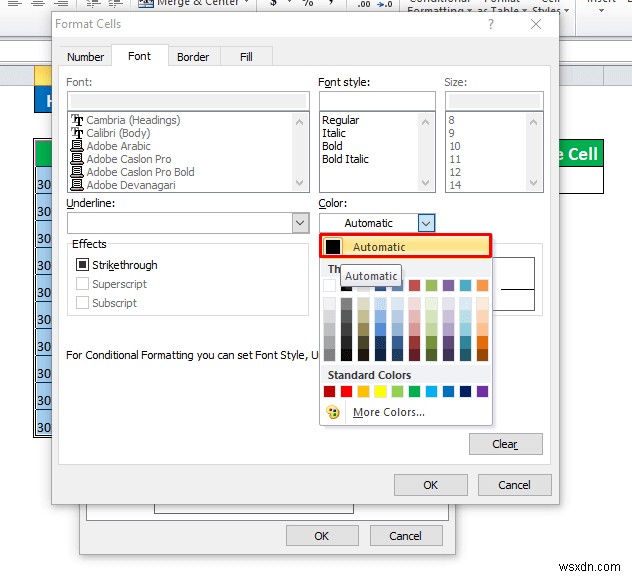Image resolution: width=632 pixels, height=577 pixels.
Task: Click the Clear button
Action: (x=505, y=444)
